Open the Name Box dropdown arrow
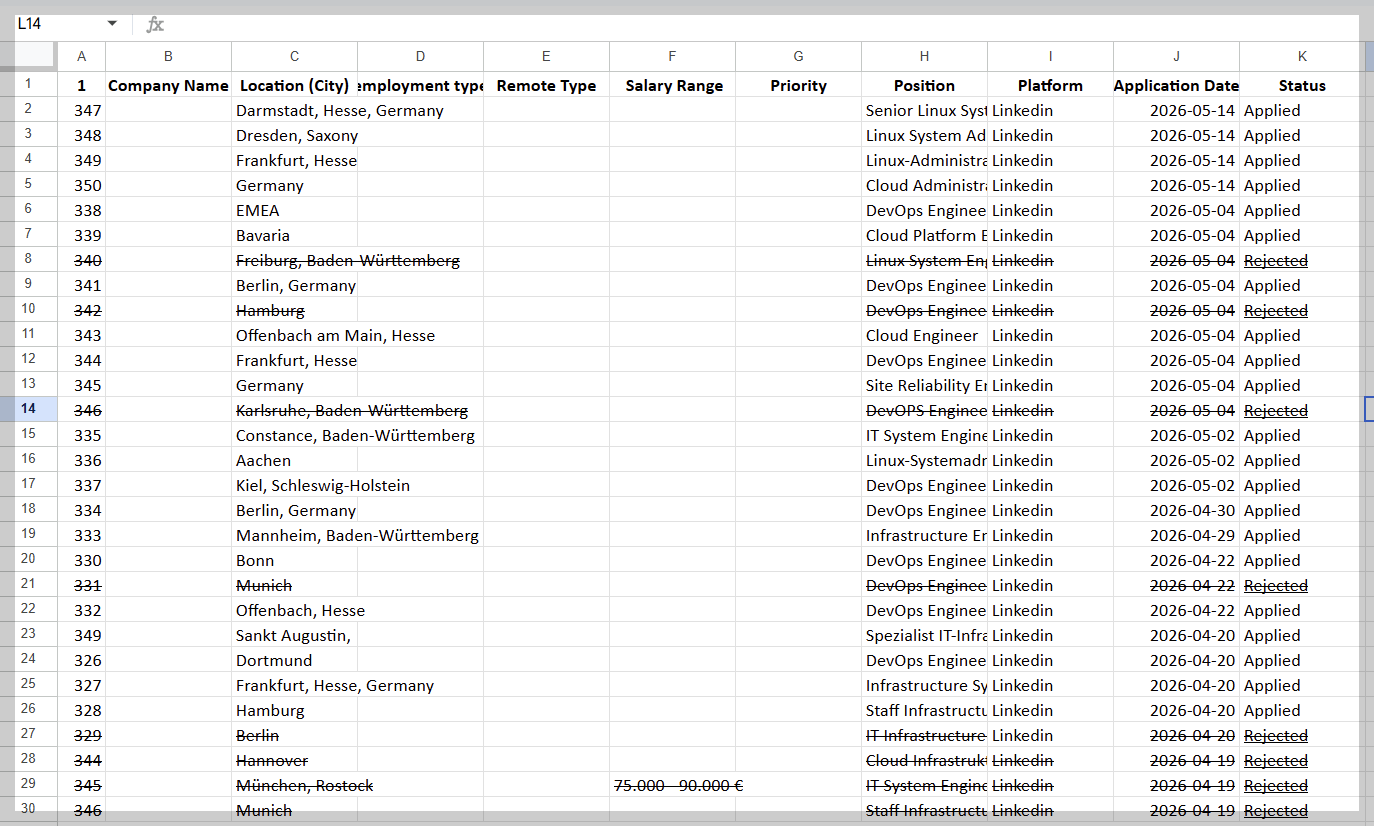Viewport: 1374px width, 826px height. (112, 23)
